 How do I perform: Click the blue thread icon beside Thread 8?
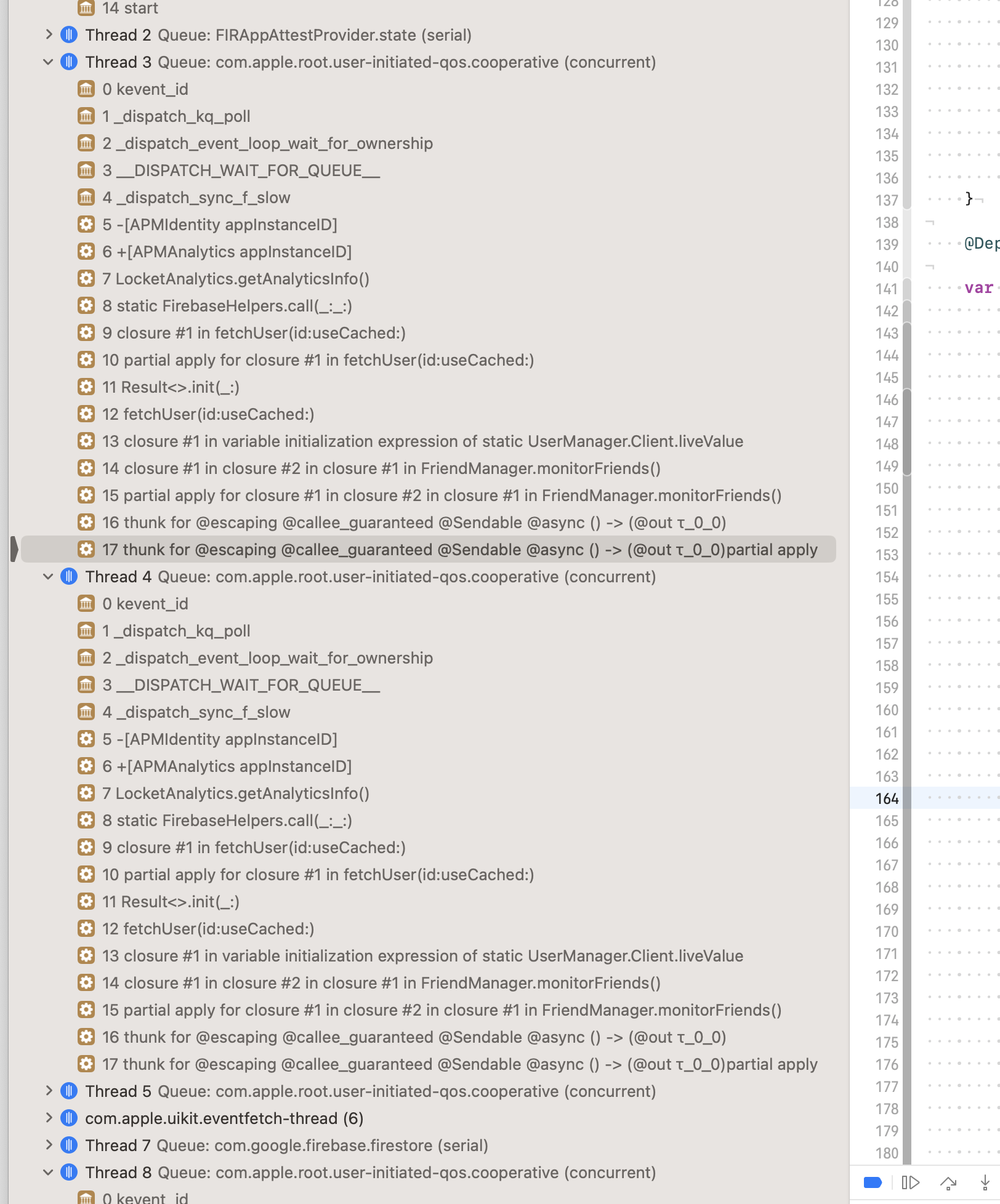tap(69, 1172)
